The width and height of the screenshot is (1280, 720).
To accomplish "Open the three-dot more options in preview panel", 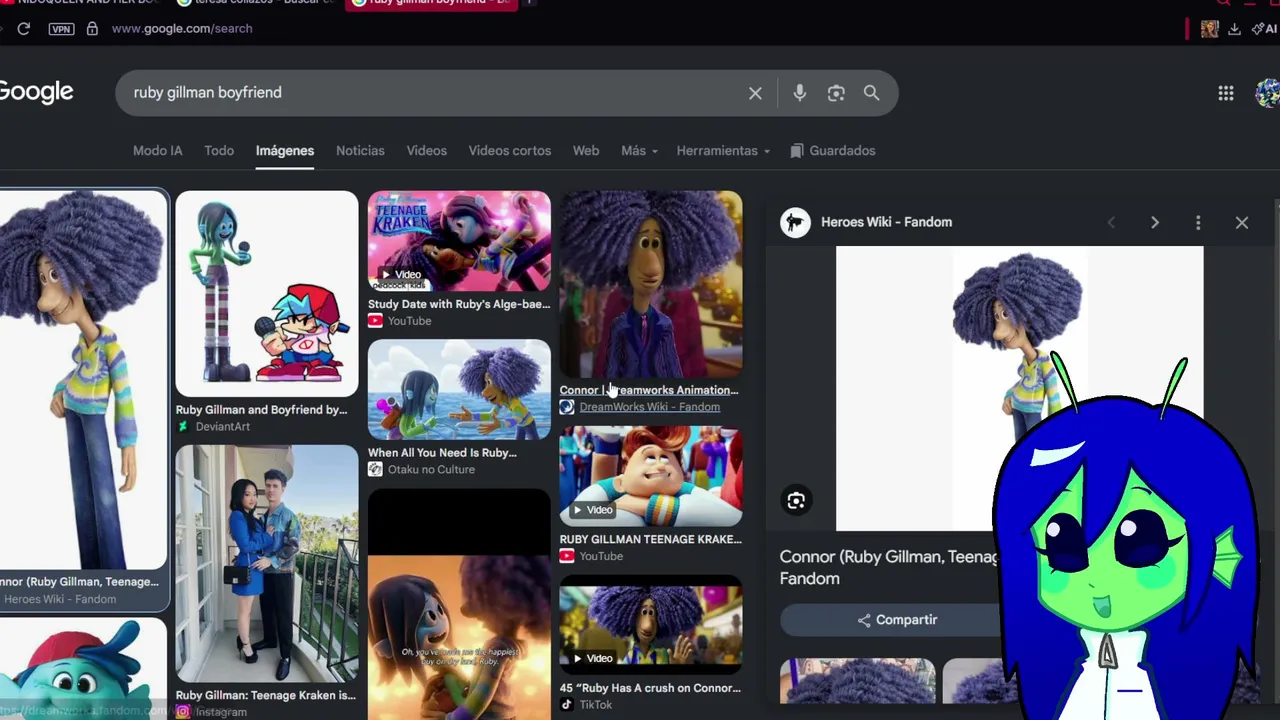I will coord(1198,223).
